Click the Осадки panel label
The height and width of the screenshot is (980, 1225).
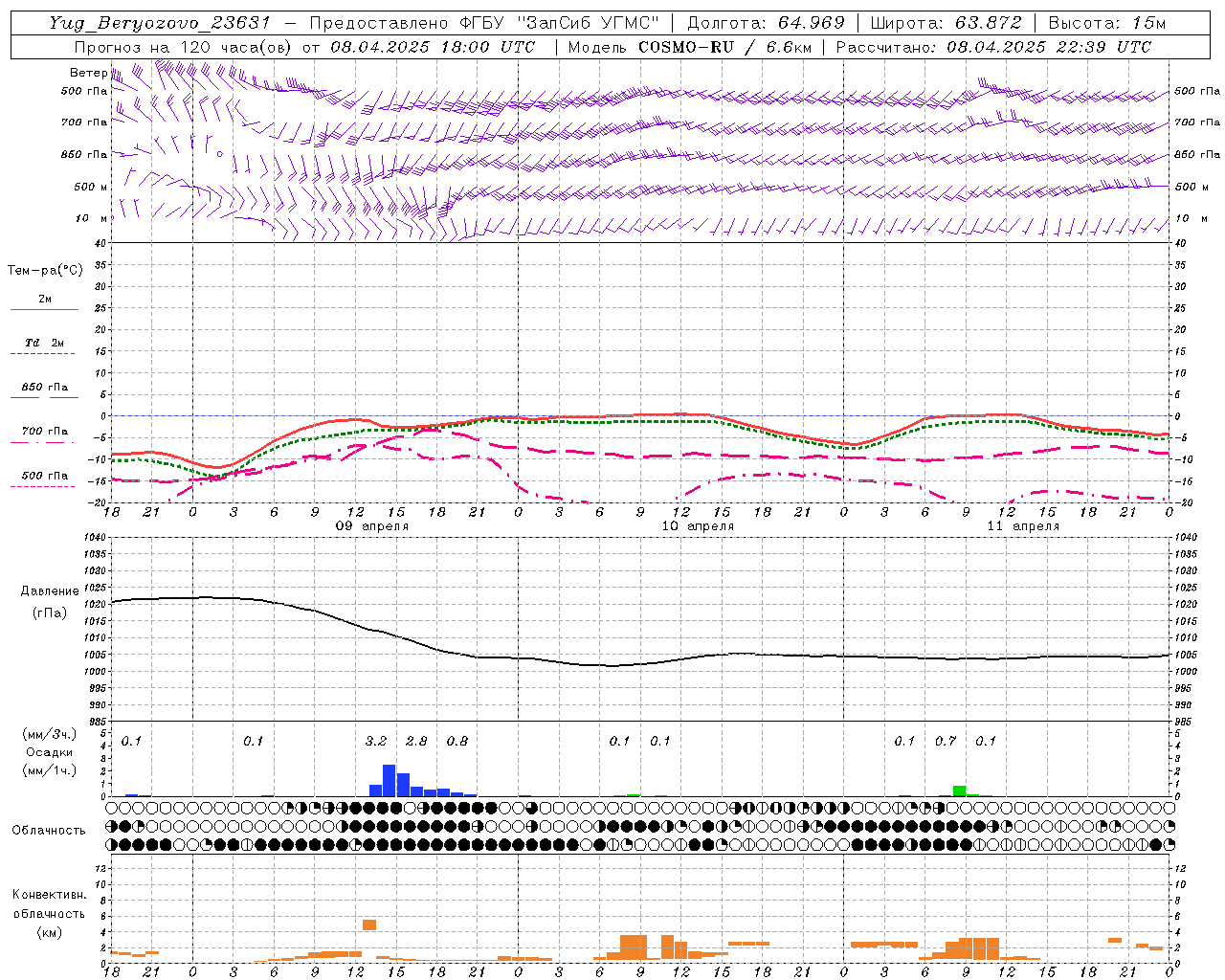[x=50, y=752]
